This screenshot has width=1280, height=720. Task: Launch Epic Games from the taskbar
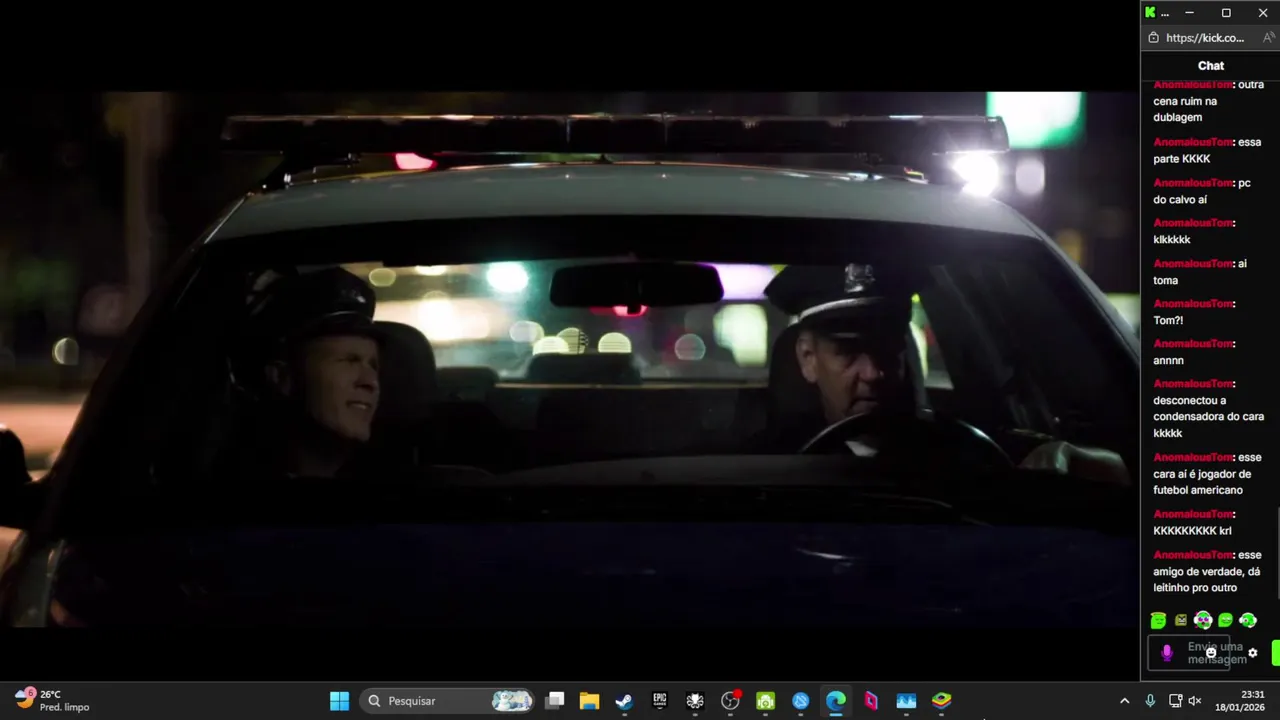tap(660, 701)
